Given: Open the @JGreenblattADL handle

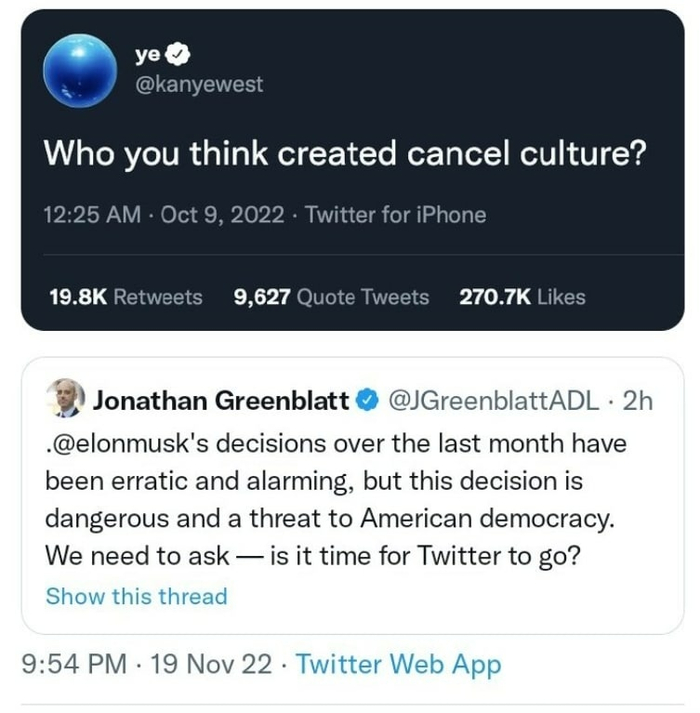Looking at the screenshot, I should point(494,402).
